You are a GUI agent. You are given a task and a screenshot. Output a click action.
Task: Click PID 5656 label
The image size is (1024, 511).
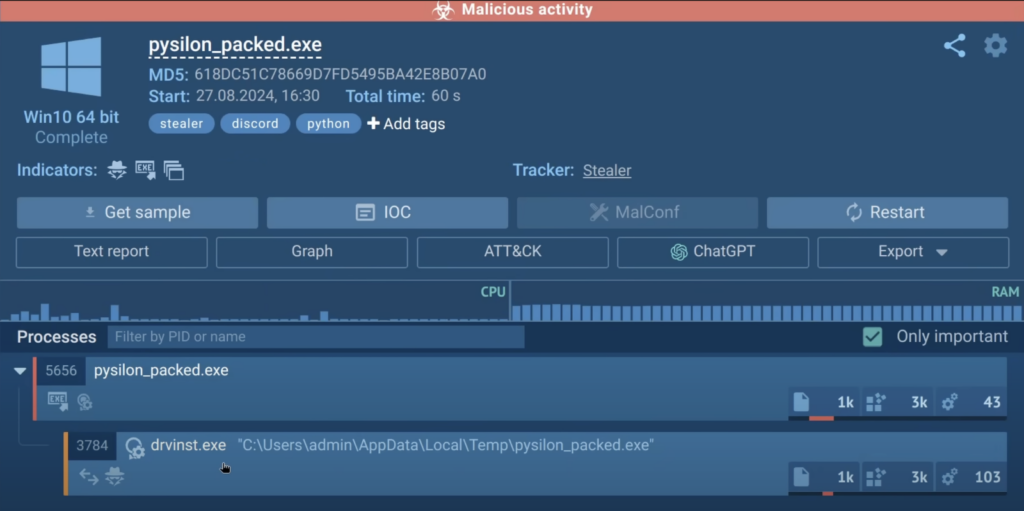[61, 371]
